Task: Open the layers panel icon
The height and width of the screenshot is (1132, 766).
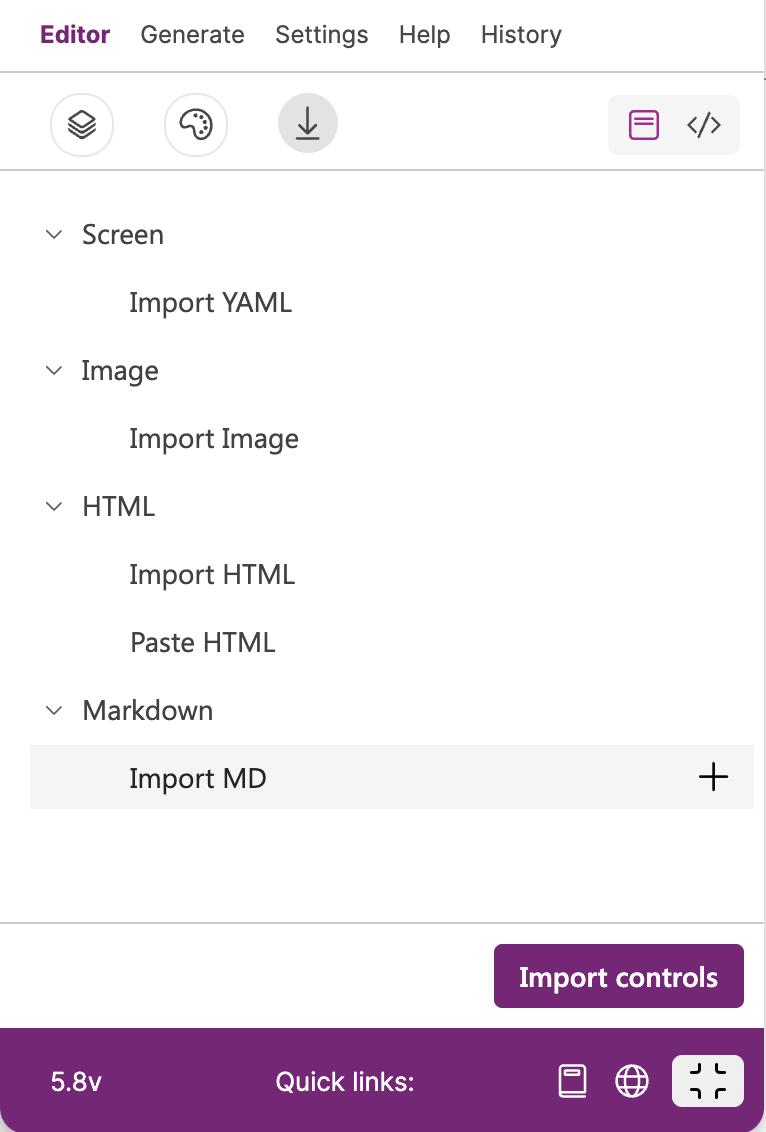Action: pos(82,125)
